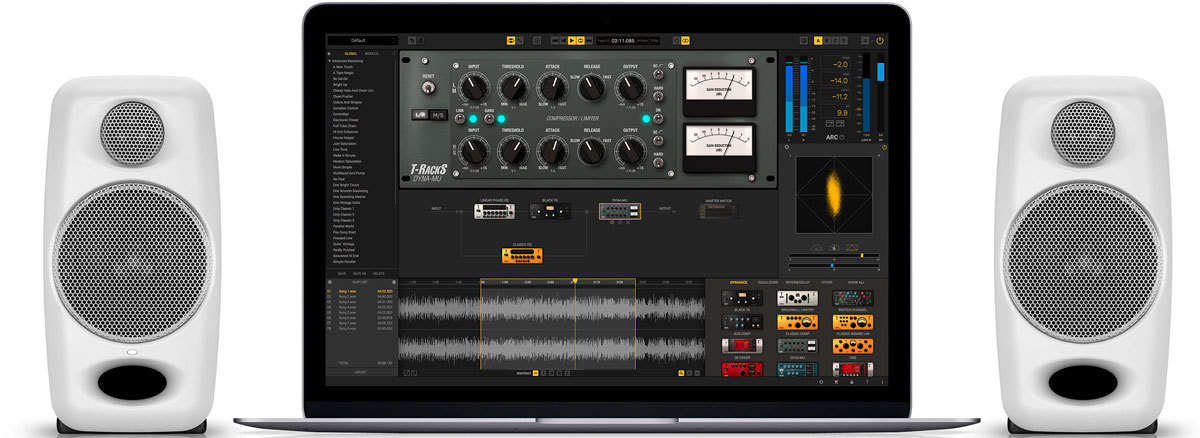
Task: Click the yellow playhead marker on waveform
Action: pos(574,281)
